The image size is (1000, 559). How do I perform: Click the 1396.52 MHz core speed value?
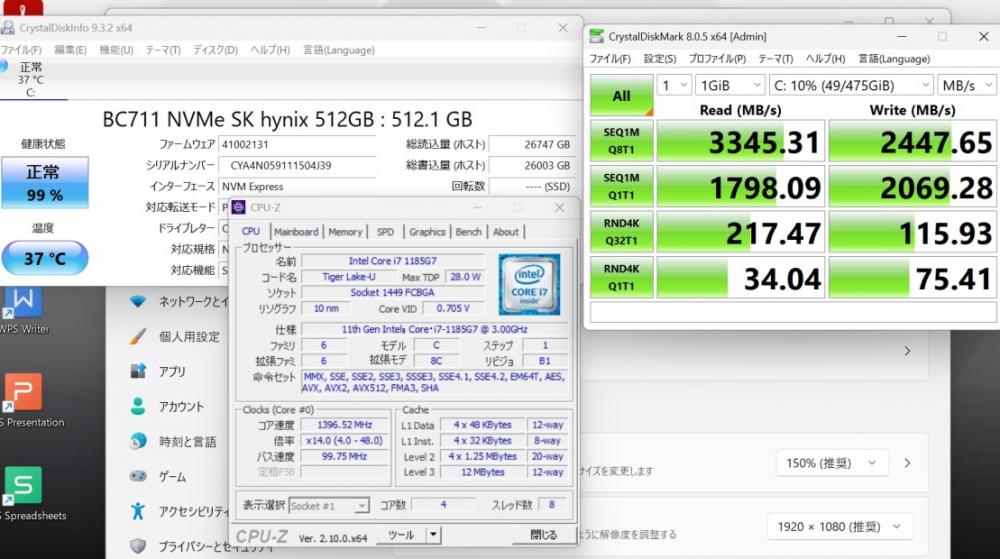[x=344, y=425]
